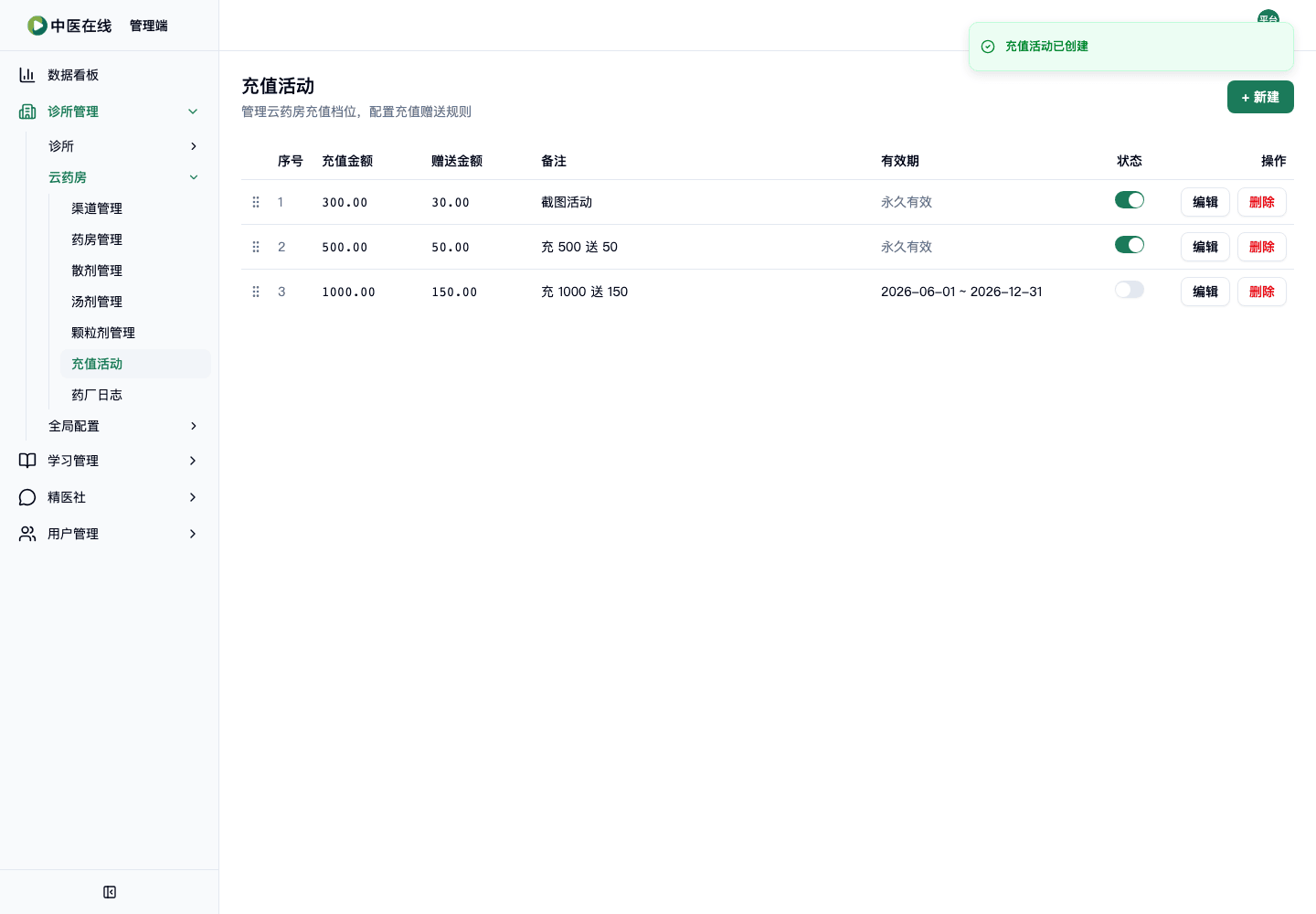
Task: Collapse the sidebar with the bottom panel icon
Action: pos(110,892)
